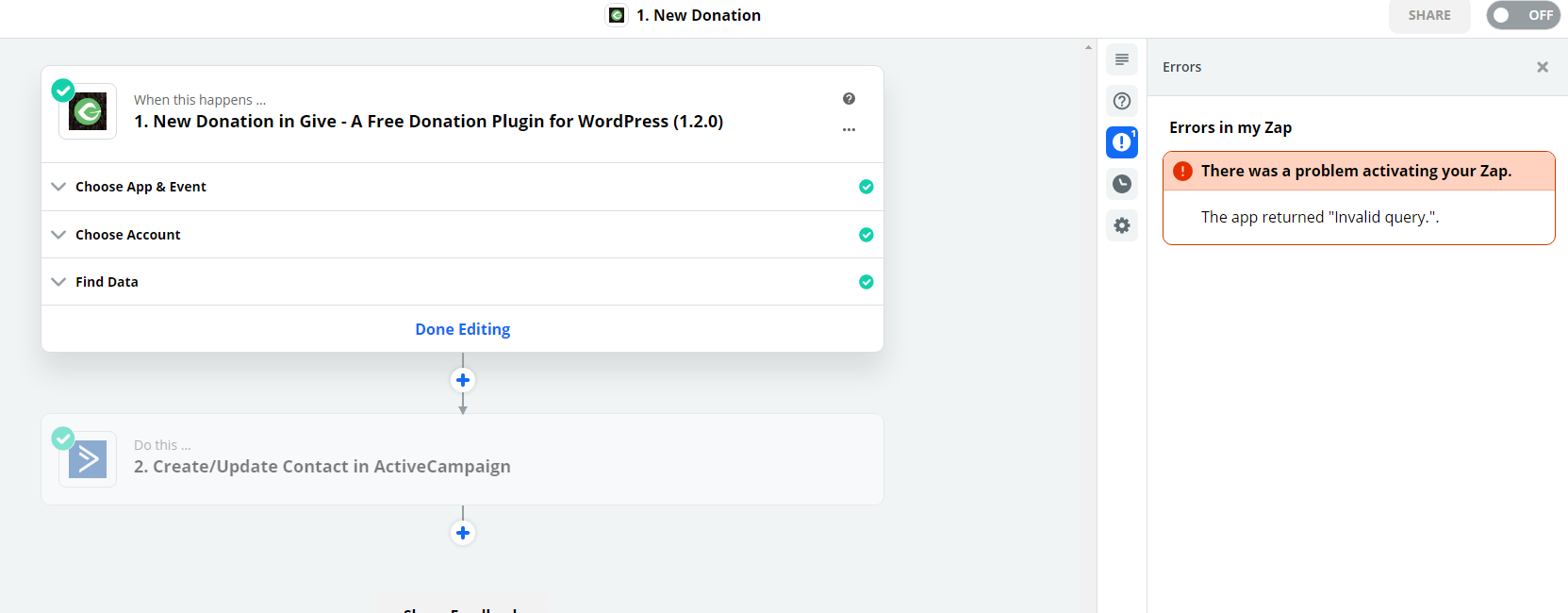This screenshot has height=613, width=1568.
Task: Expand the Choose App & Event section
Action: click(462, 187)
